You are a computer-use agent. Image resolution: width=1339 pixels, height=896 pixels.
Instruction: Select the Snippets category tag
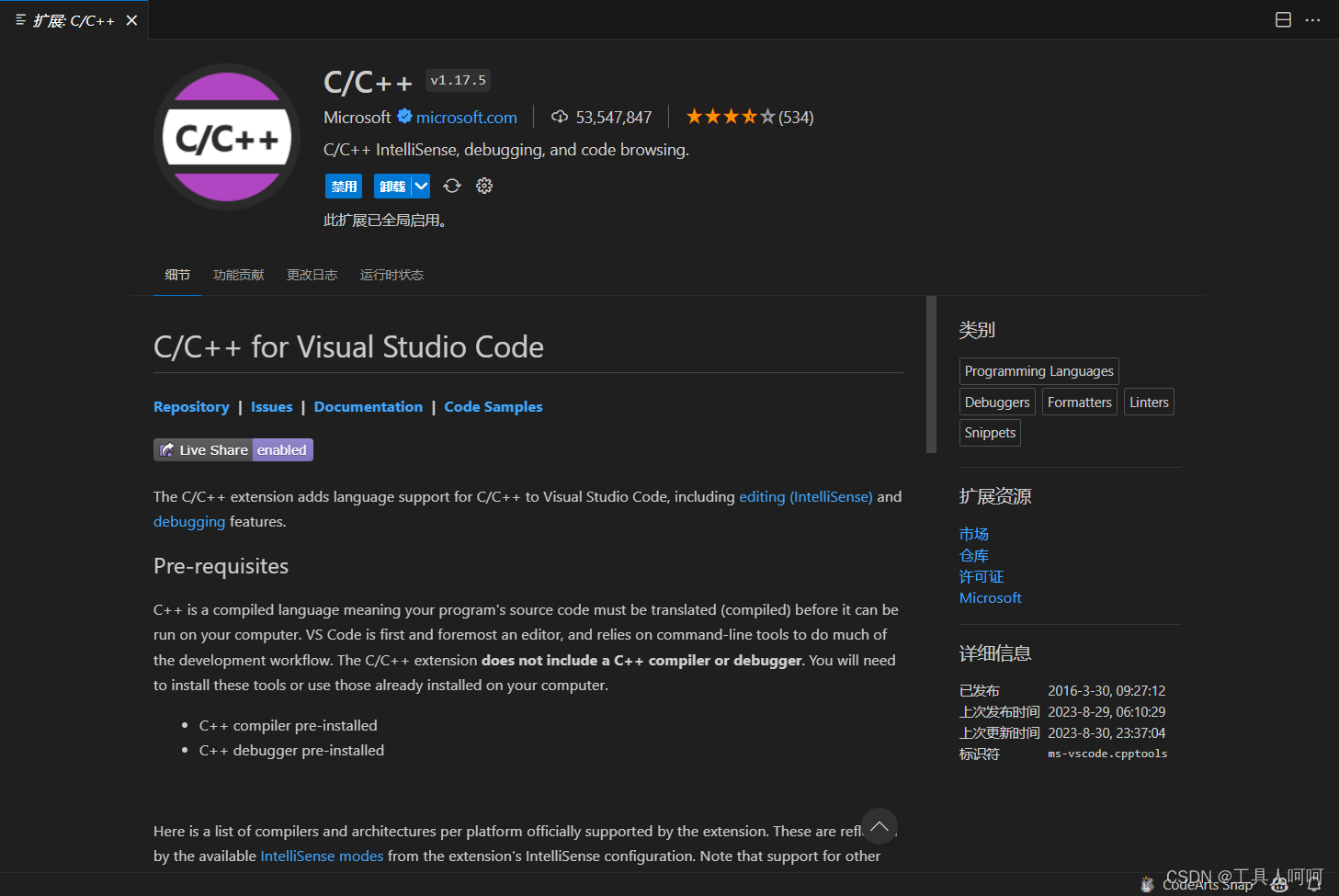point(990,432)
